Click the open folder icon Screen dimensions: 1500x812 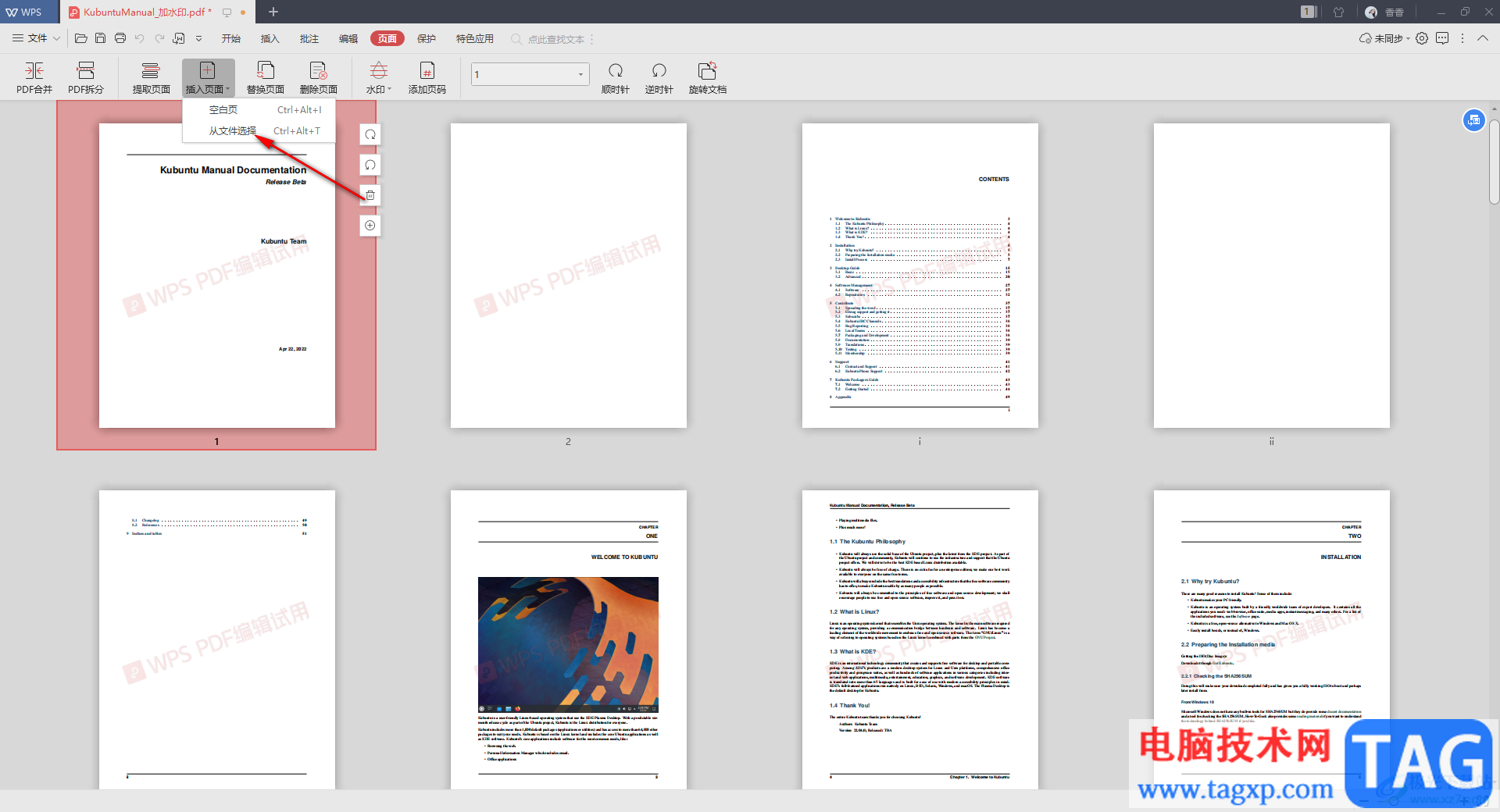80,38
